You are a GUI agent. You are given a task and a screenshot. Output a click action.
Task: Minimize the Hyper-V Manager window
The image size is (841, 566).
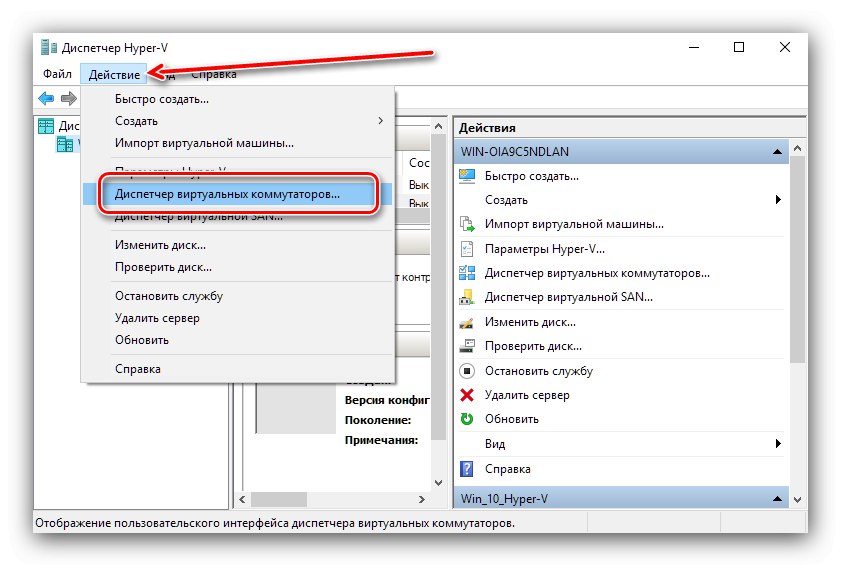pos(694,47)
